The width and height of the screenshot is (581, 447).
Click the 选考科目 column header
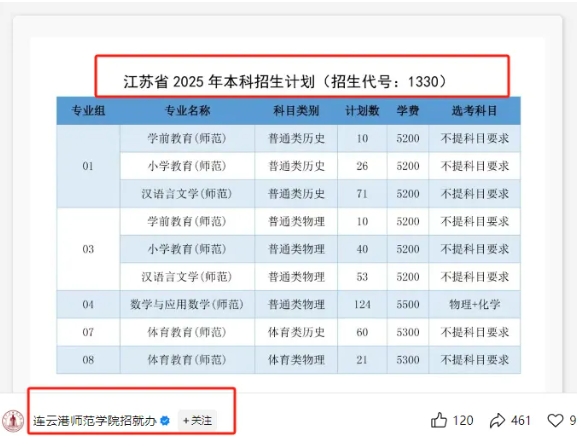click(x=474, y=110)
